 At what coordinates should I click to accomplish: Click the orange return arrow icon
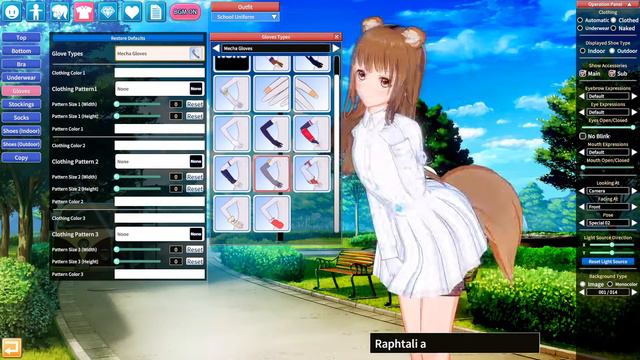click(11, 348)
